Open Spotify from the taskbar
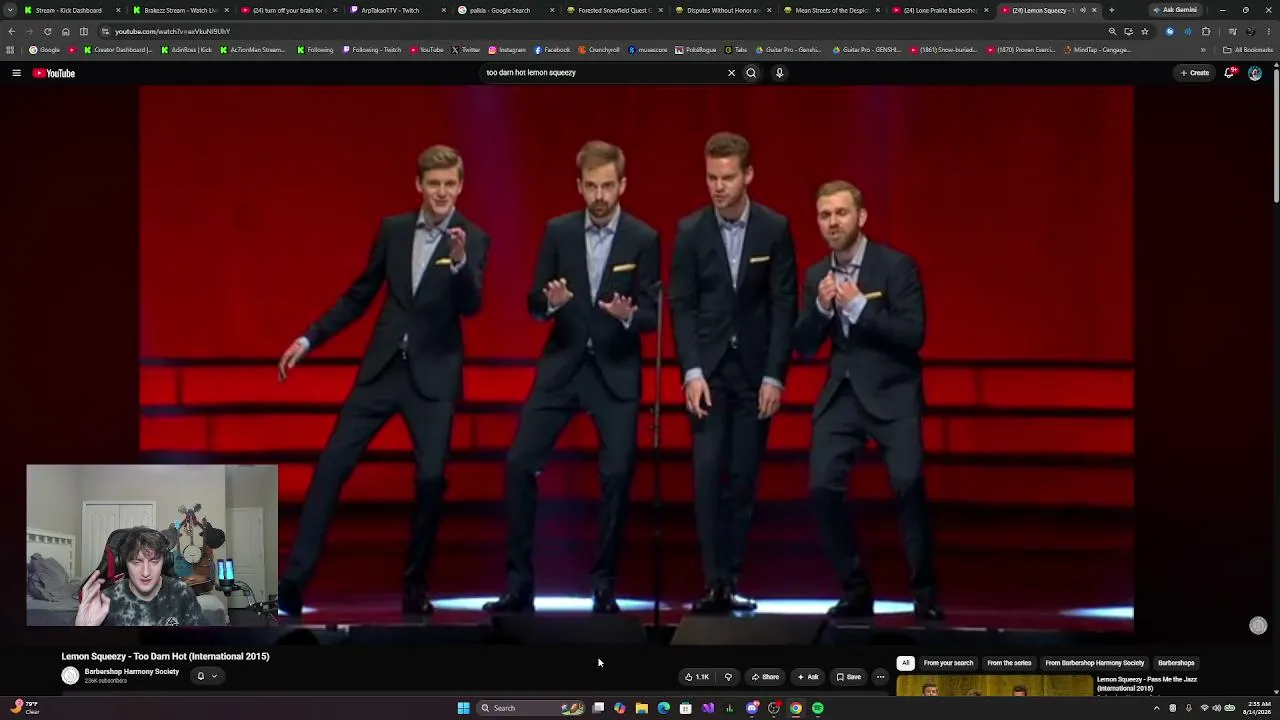Screen dimensions: 1280x720 [x=818, y=708]
